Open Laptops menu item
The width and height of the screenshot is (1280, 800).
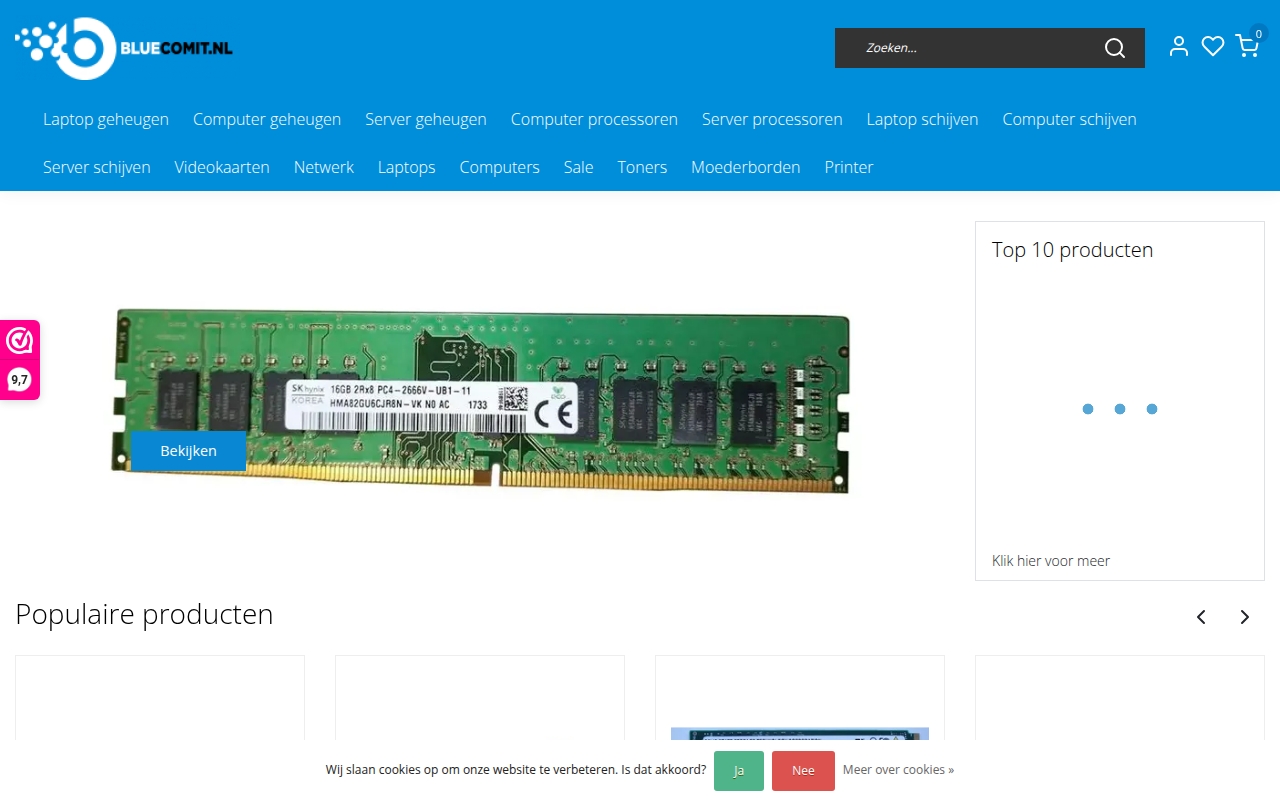click(407, 167)
